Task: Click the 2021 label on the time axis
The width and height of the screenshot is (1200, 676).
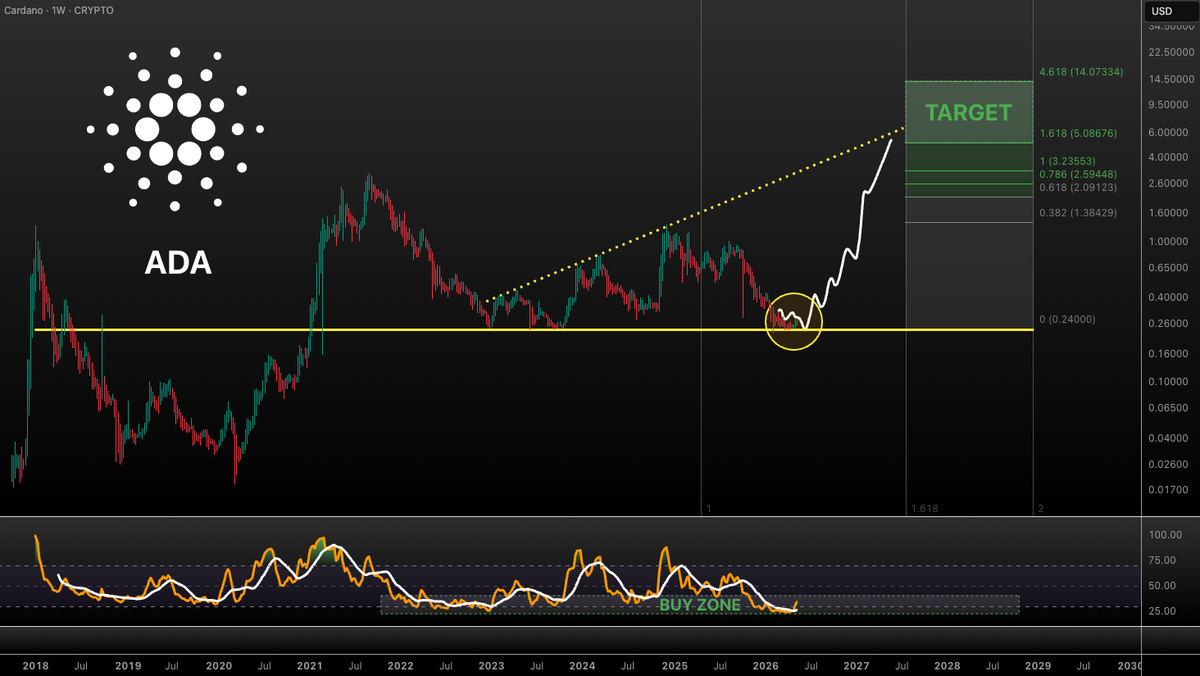Action: pyautogui.click(x=310, y=665)
